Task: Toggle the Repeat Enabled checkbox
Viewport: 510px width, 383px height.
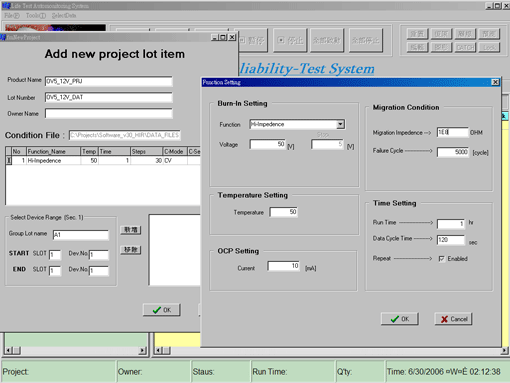Action: (442, 259)
